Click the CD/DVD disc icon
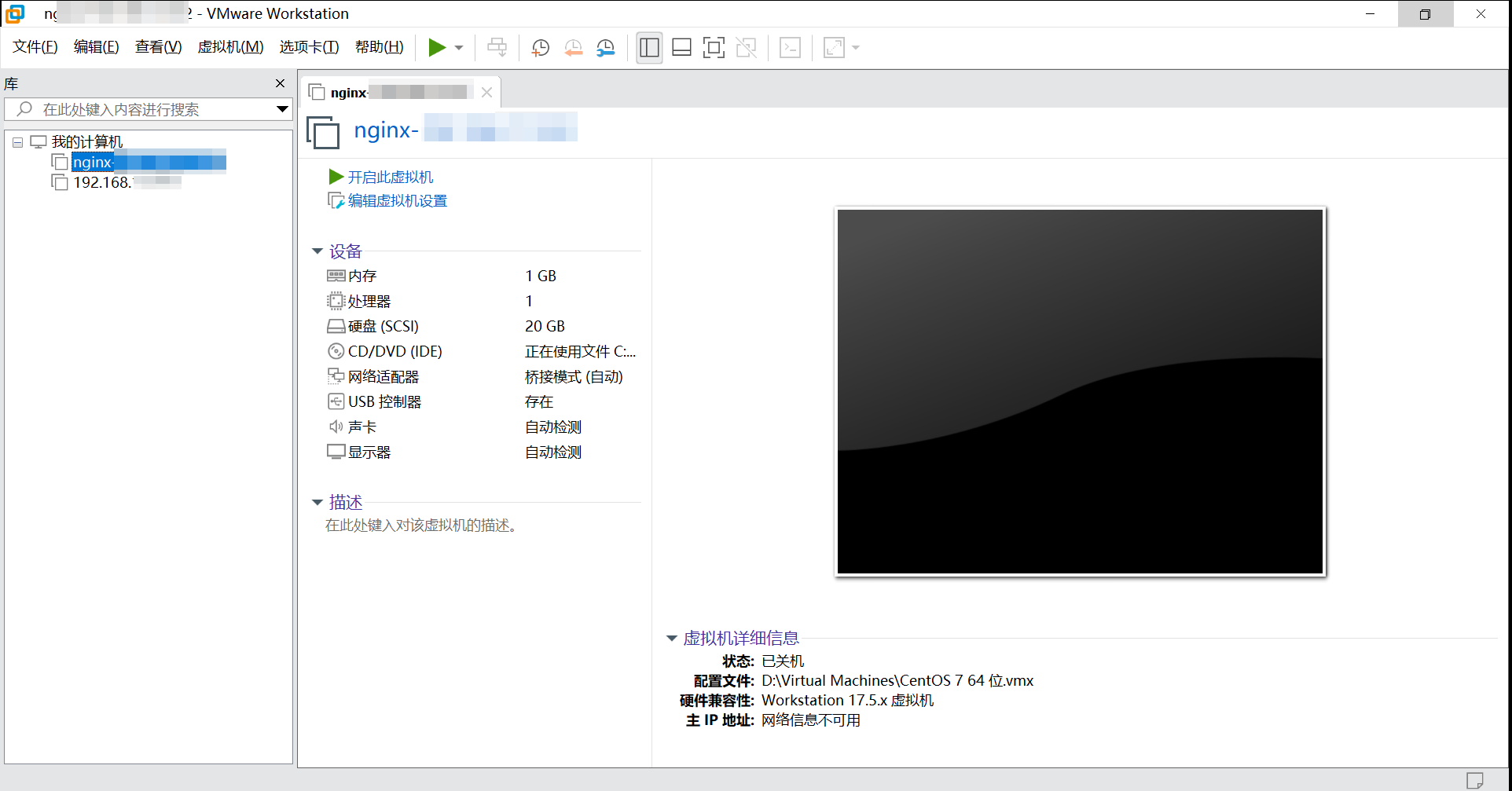This screenshot has height=791, width=1512. (336, 351)
